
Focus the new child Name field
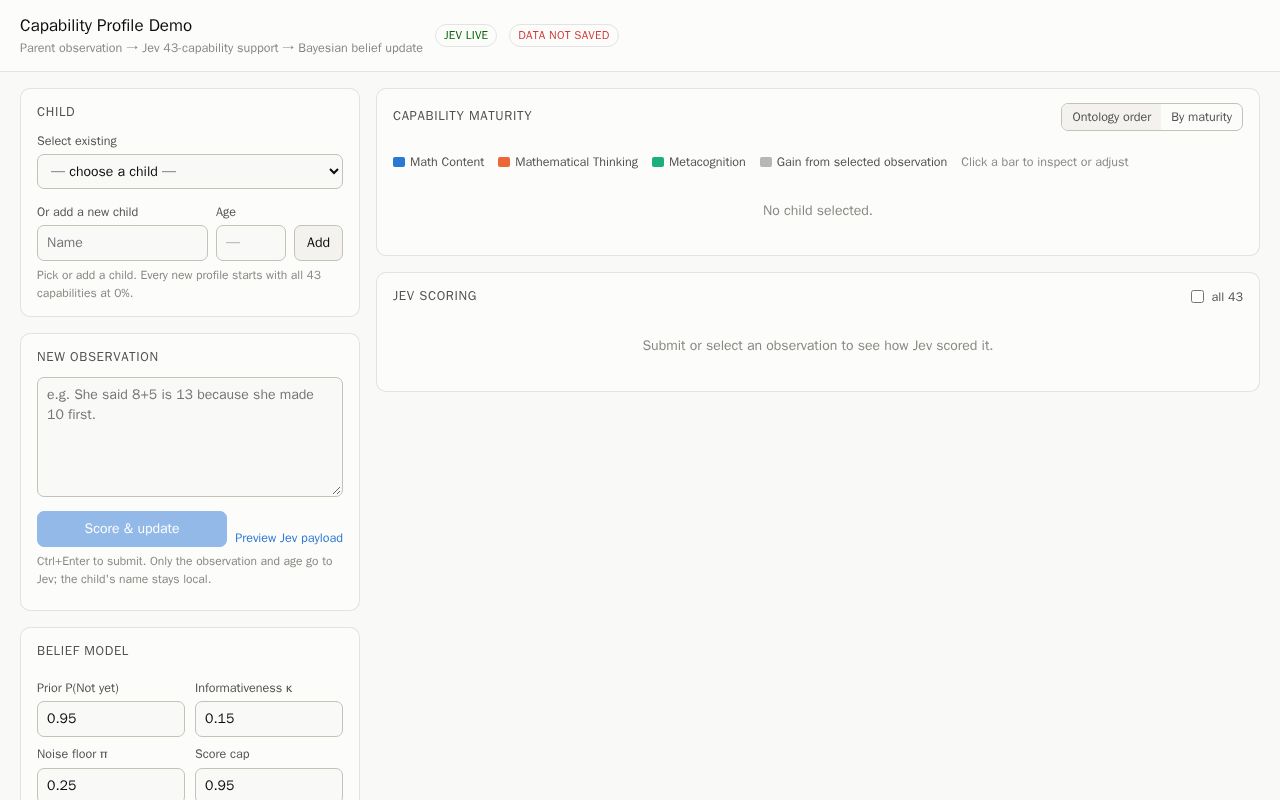click(x=122, y=243)
